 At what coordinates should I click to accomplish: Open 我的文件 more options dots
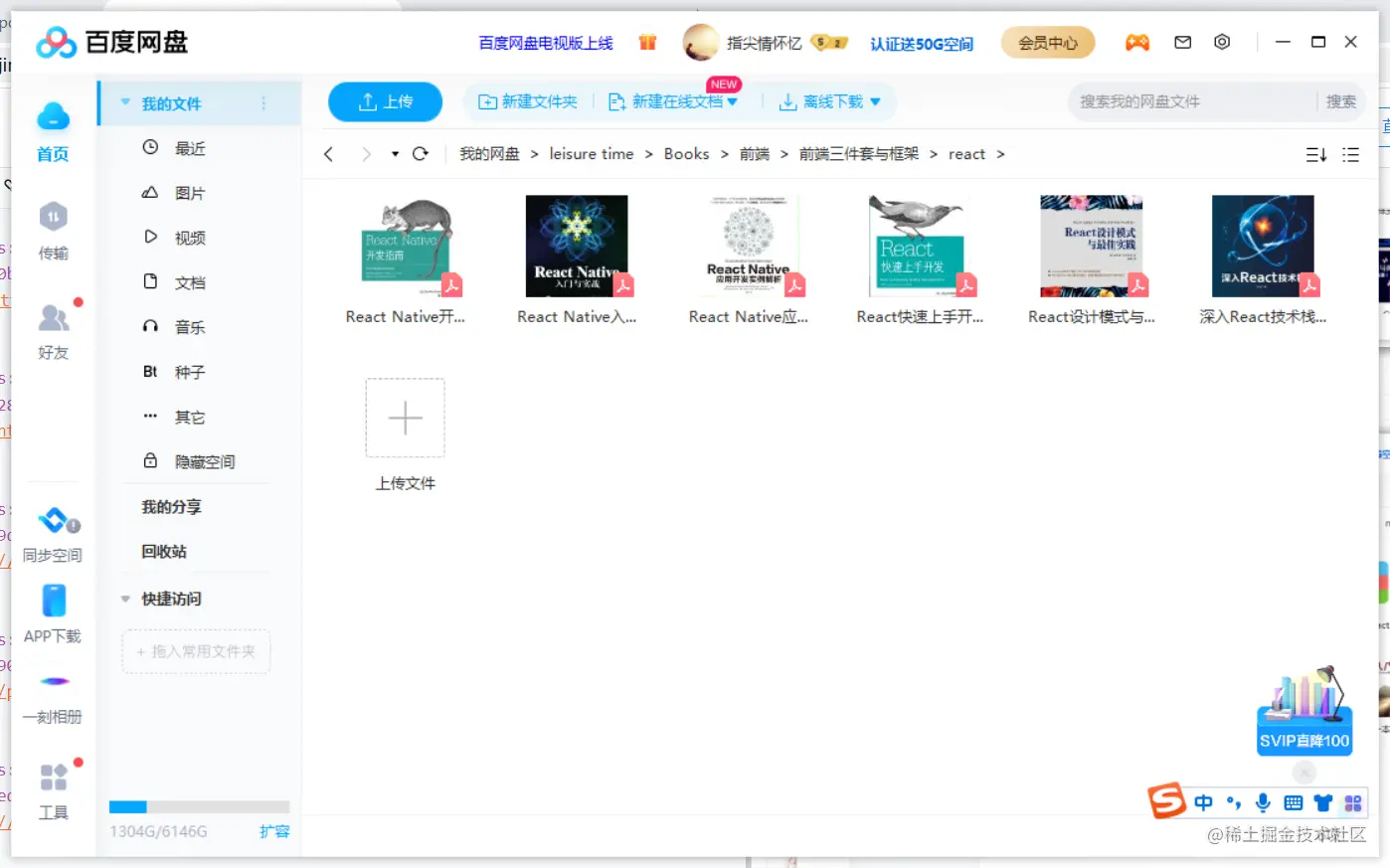click(263, 102)
